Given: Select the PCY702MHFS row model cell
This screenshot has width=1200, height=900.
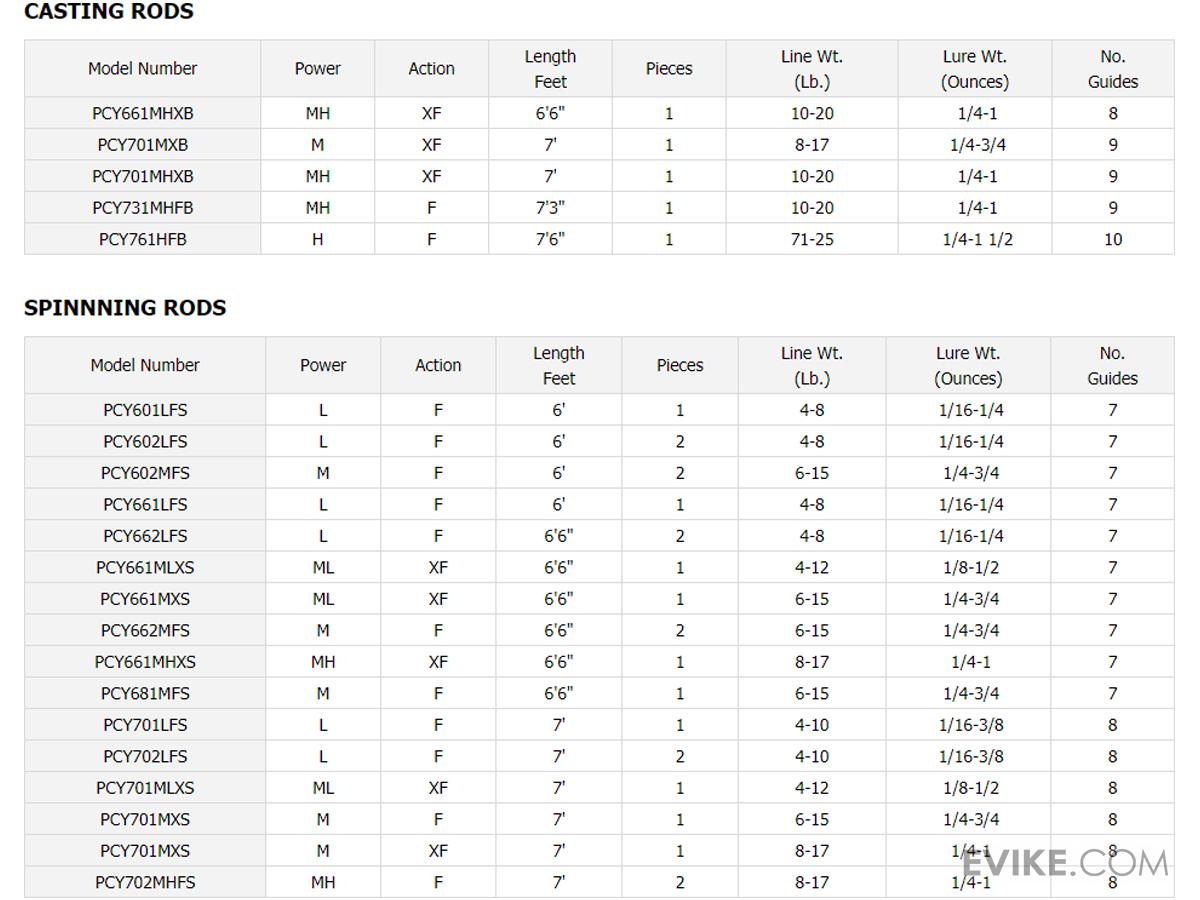Looking at the screenshot, I should (x=145, y=882).
